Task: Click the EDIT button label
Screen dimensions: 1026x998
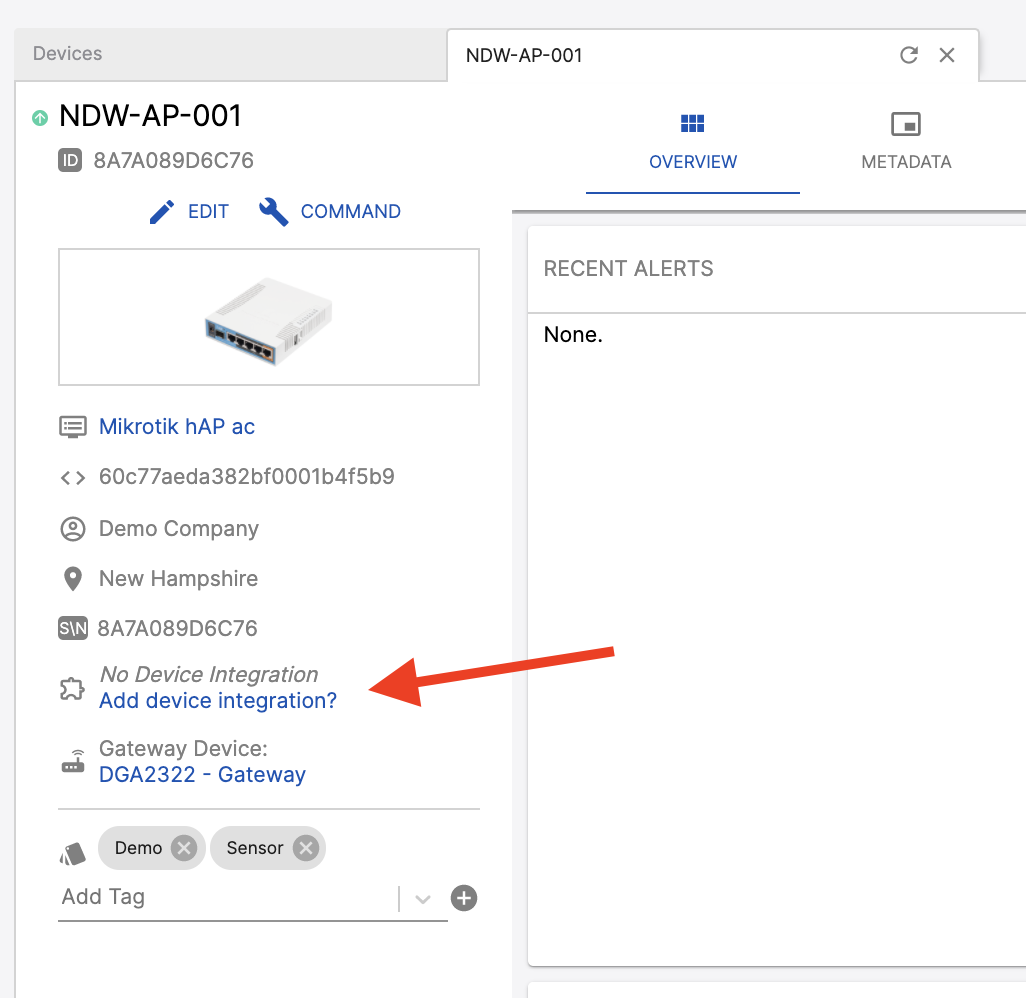Action: click(208, 212)
